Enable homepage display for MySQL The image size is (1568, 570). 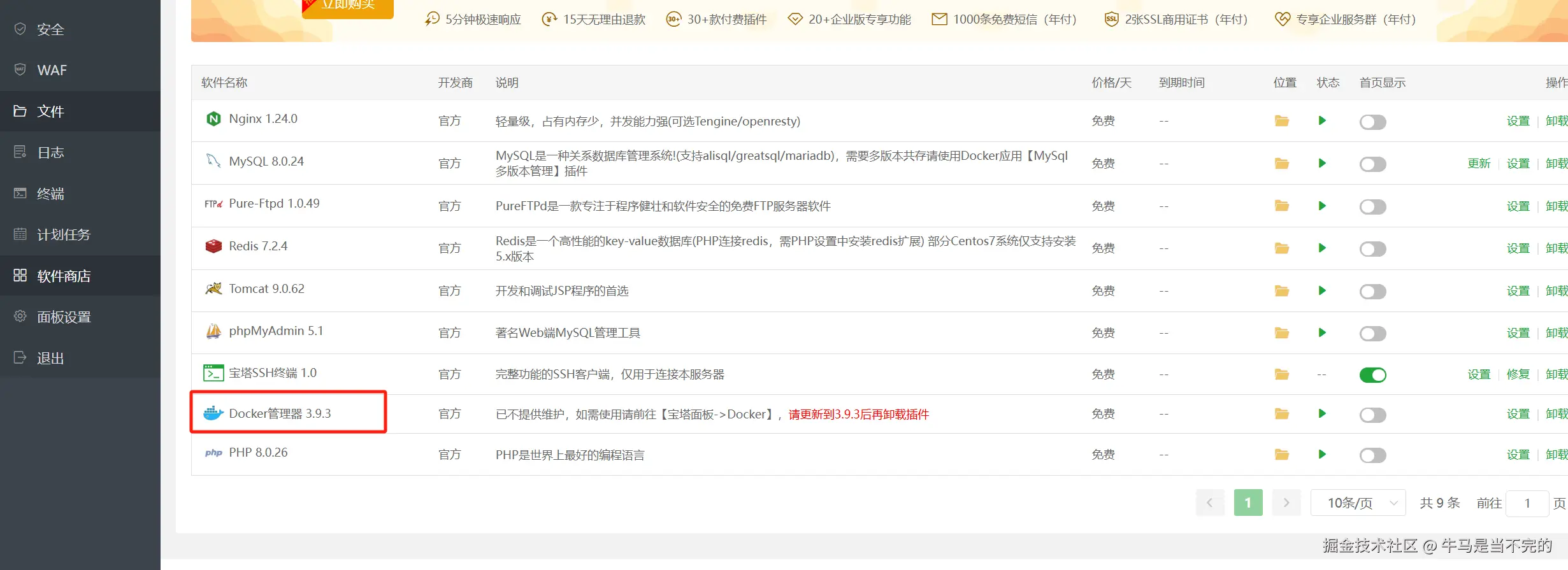[1372, 164]
